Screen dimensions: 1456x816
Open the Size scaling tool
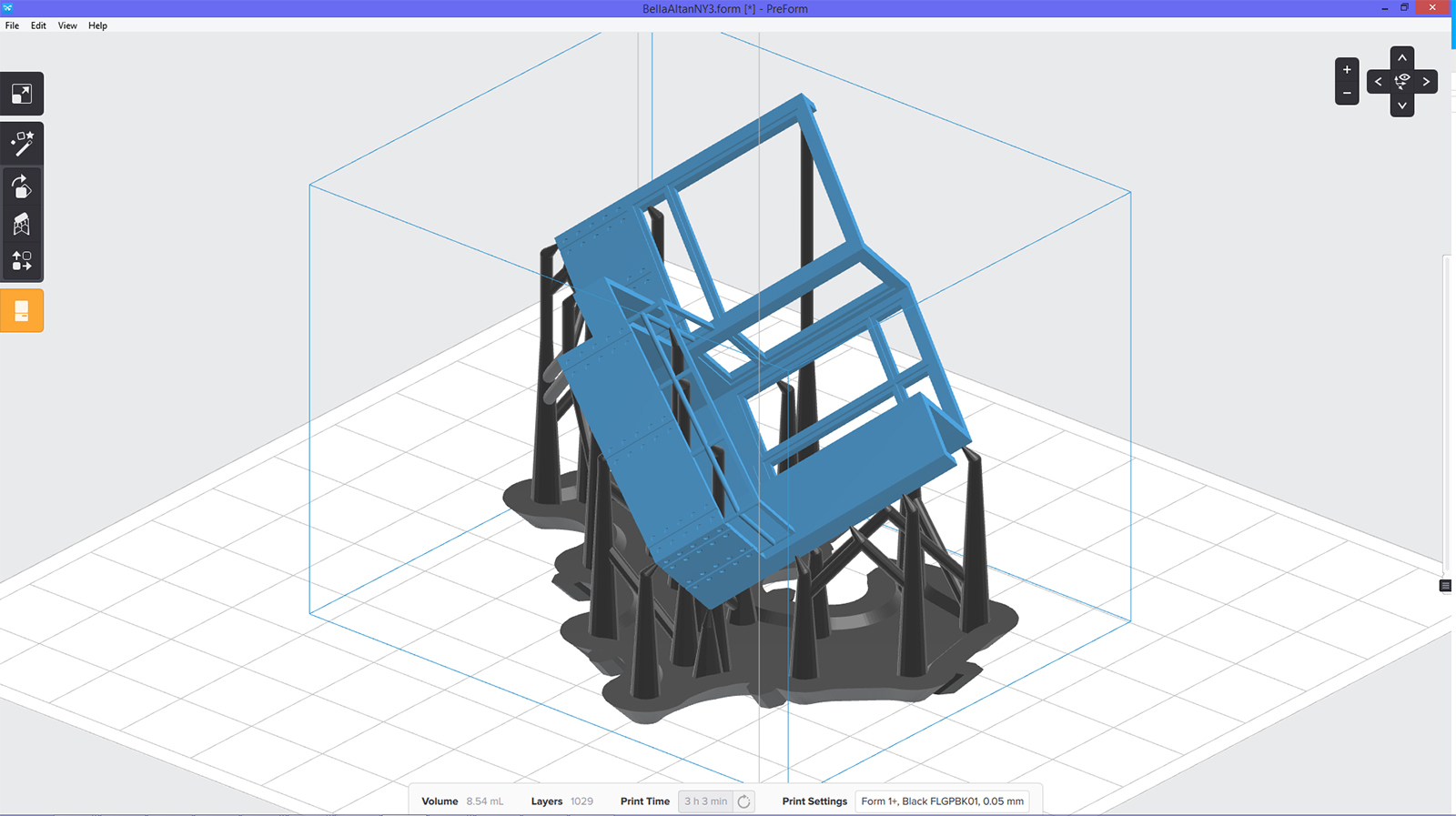coord(22,94)
